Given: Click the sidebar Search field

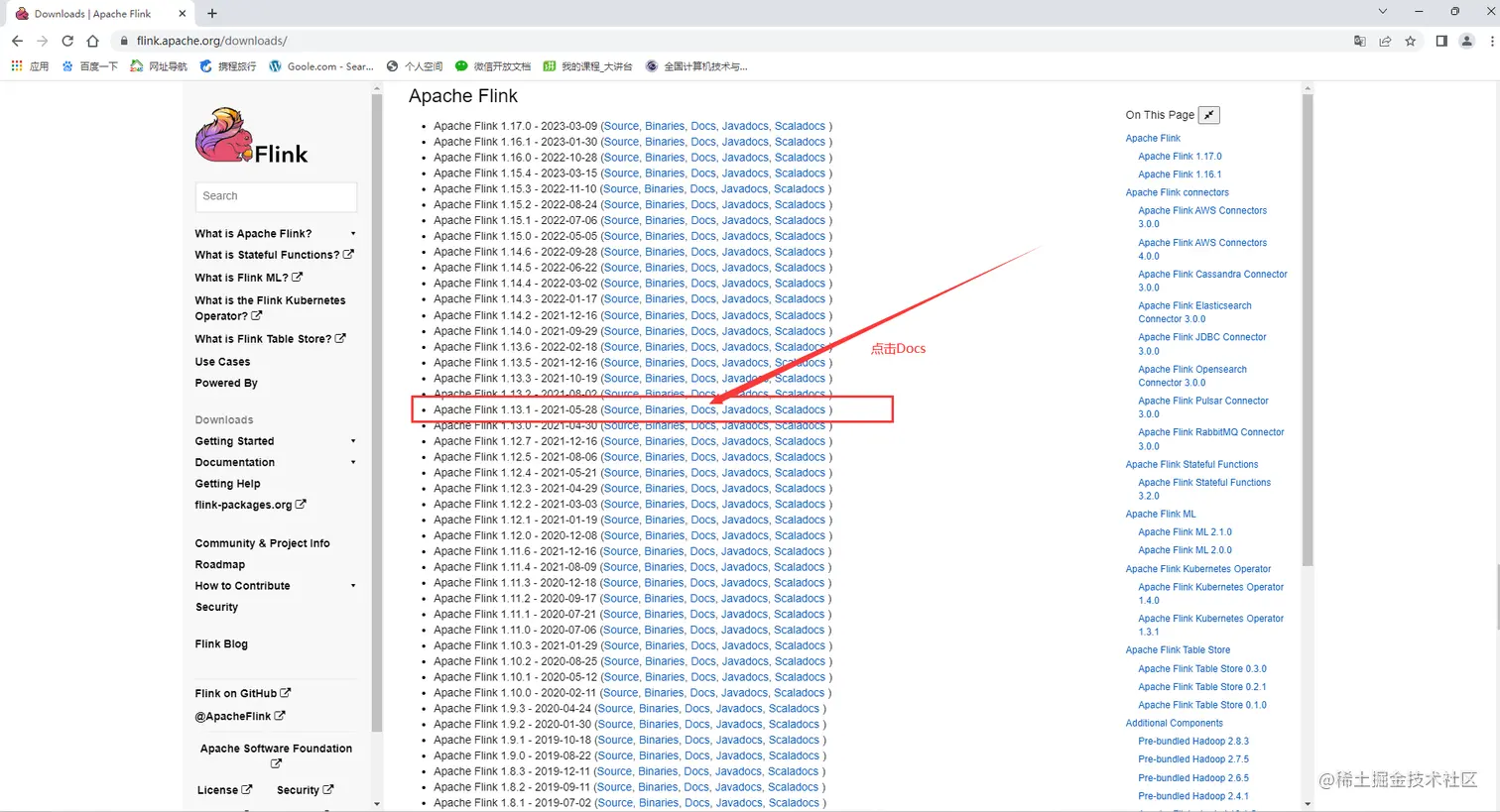Looking at the screenshot, I should [276, 196].
